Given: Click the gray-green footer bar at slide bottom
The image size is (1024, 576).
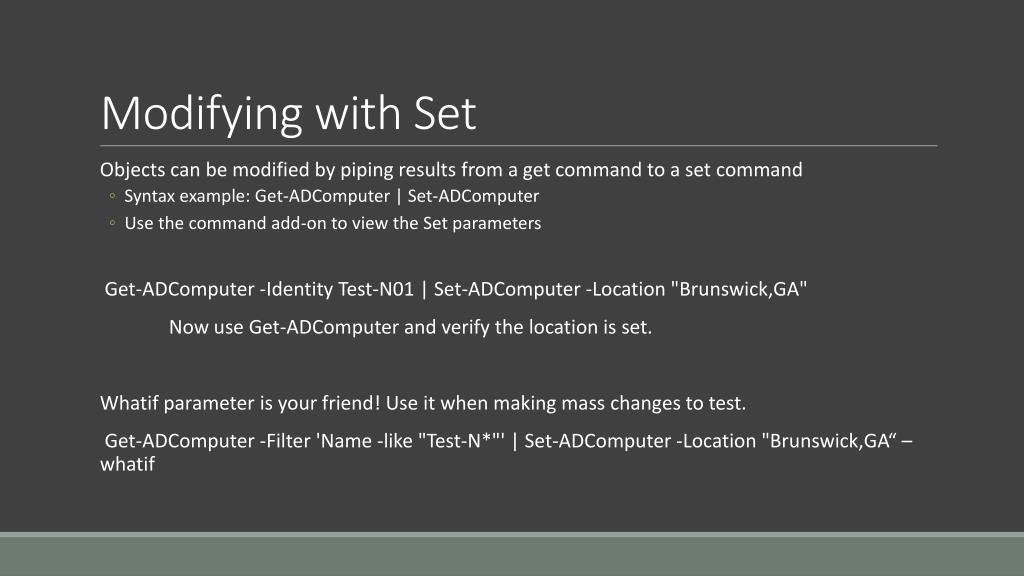Looking at the screenshot, I should pyautogui.click(x=512, y=554).
